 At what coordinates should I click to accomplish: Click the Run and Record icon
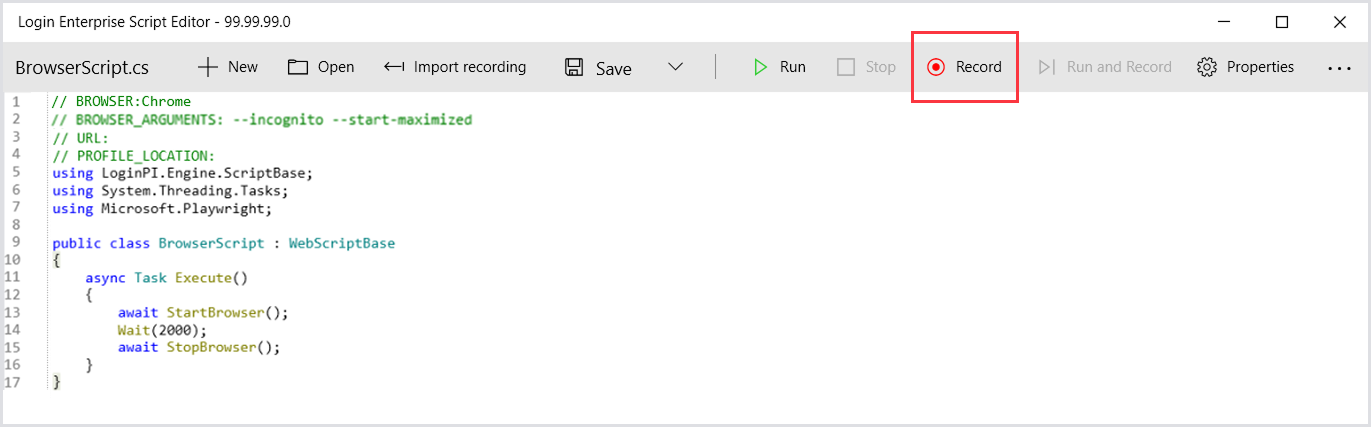pos(1046,67)
